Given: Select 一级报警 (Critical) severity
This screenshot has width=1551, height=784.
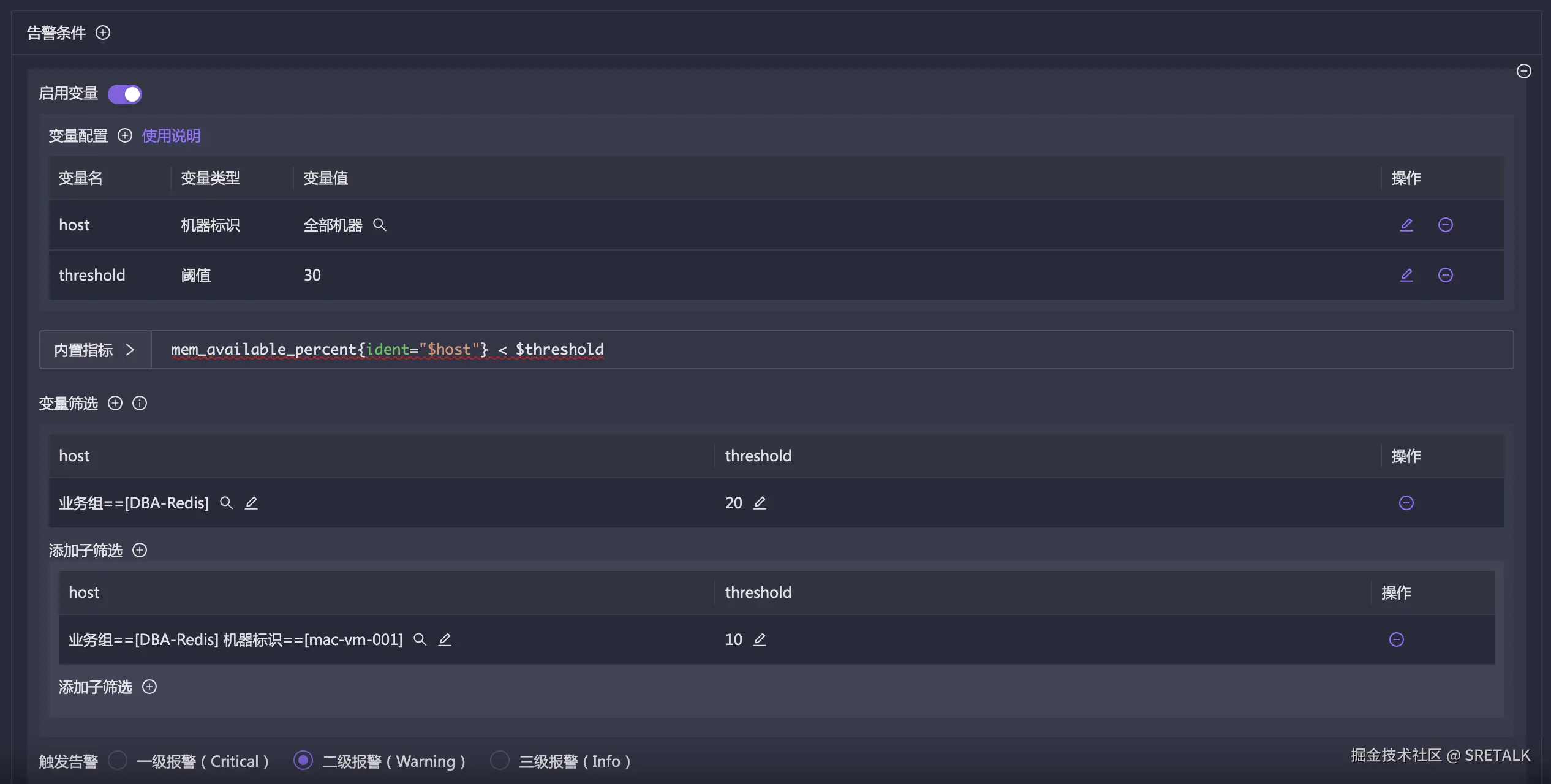Looking at the screenshot, I should 118,761.
